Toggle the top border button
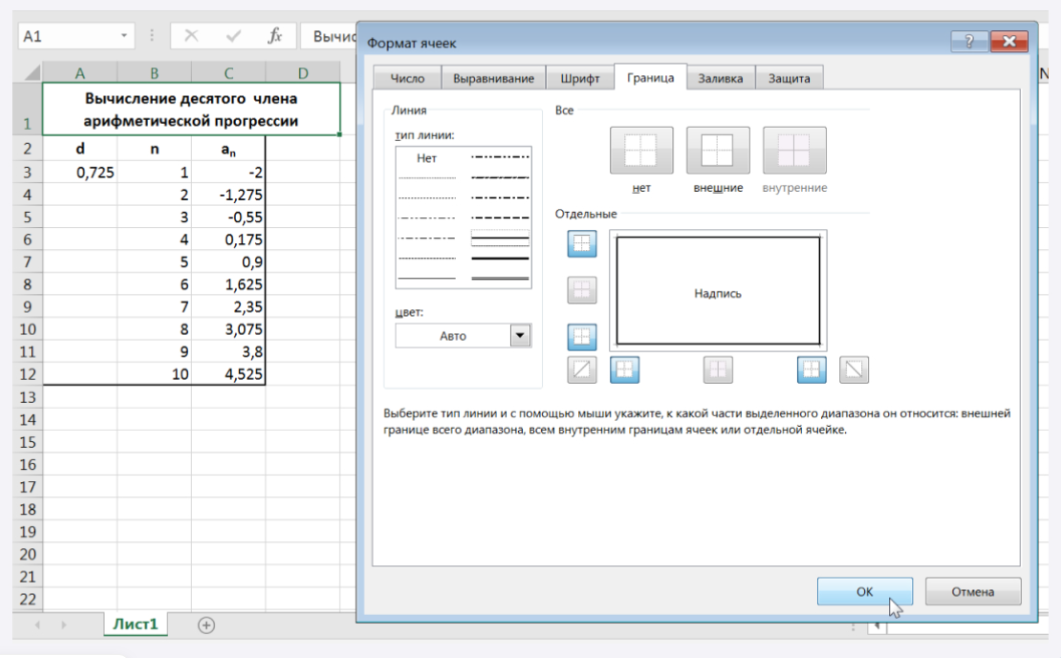 pos(582,244)
